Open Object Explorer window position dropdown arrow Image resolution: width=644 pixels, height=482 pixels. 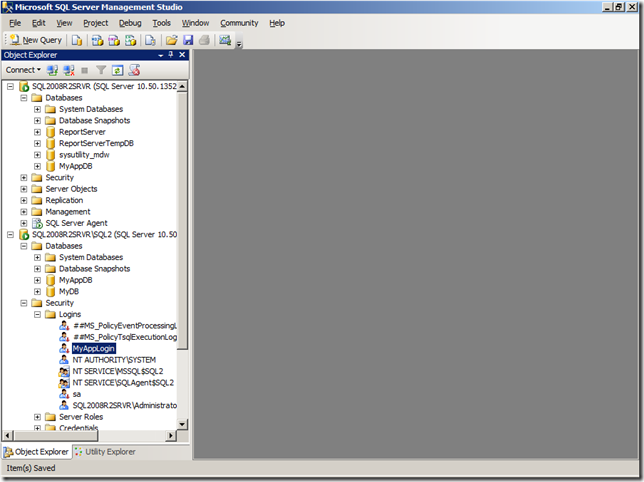point(161,55)
